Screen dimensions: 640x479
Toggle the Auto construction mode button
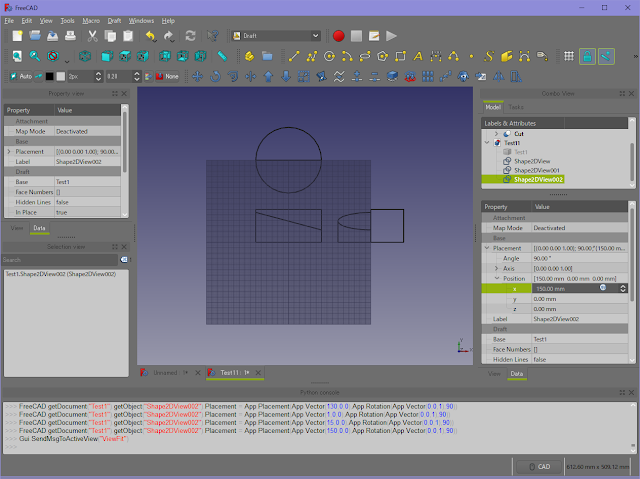(20, 76)
